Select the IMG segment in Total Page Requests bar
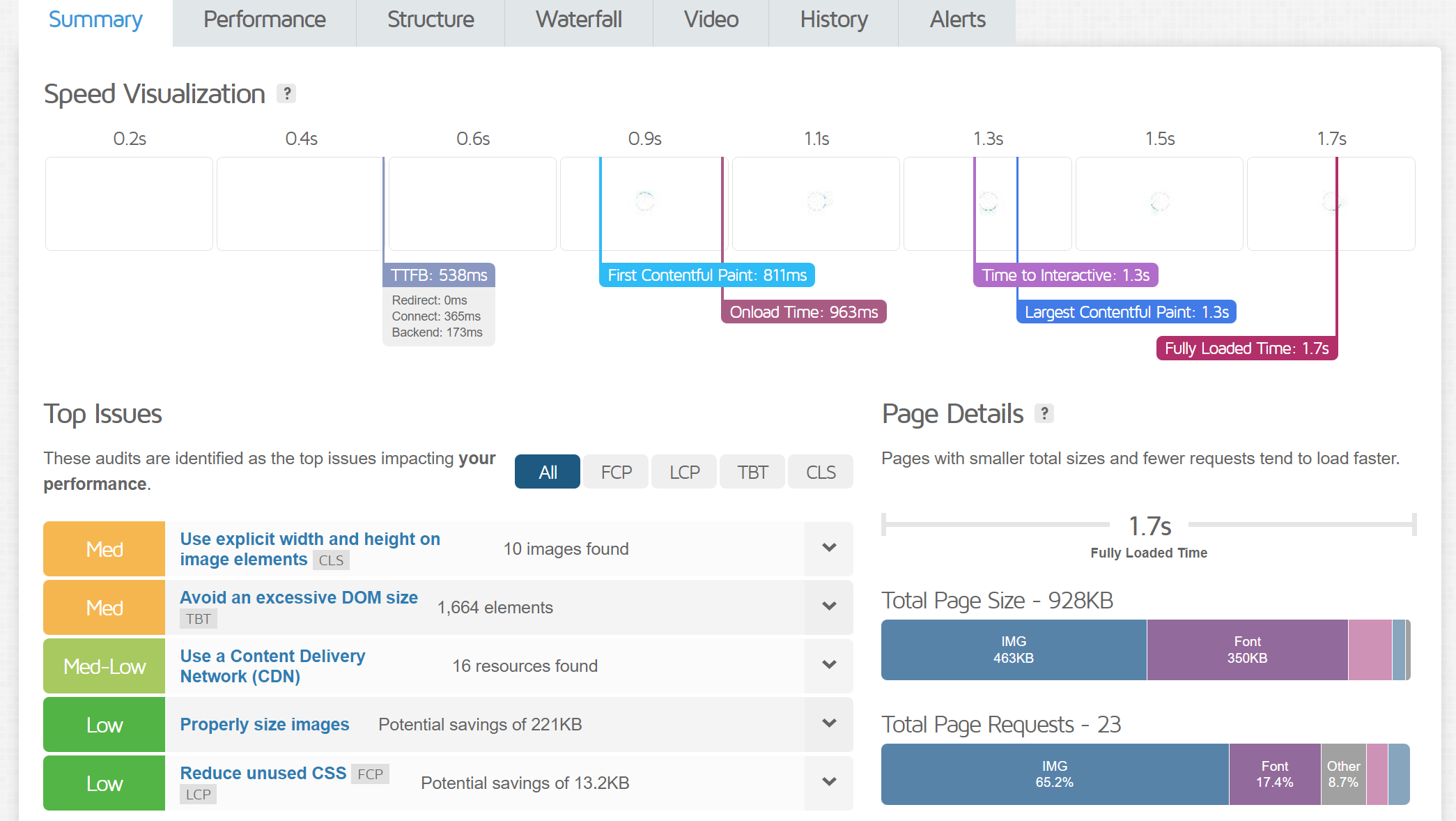This screenshot has width=1456, height=821. pos(1055,774)
